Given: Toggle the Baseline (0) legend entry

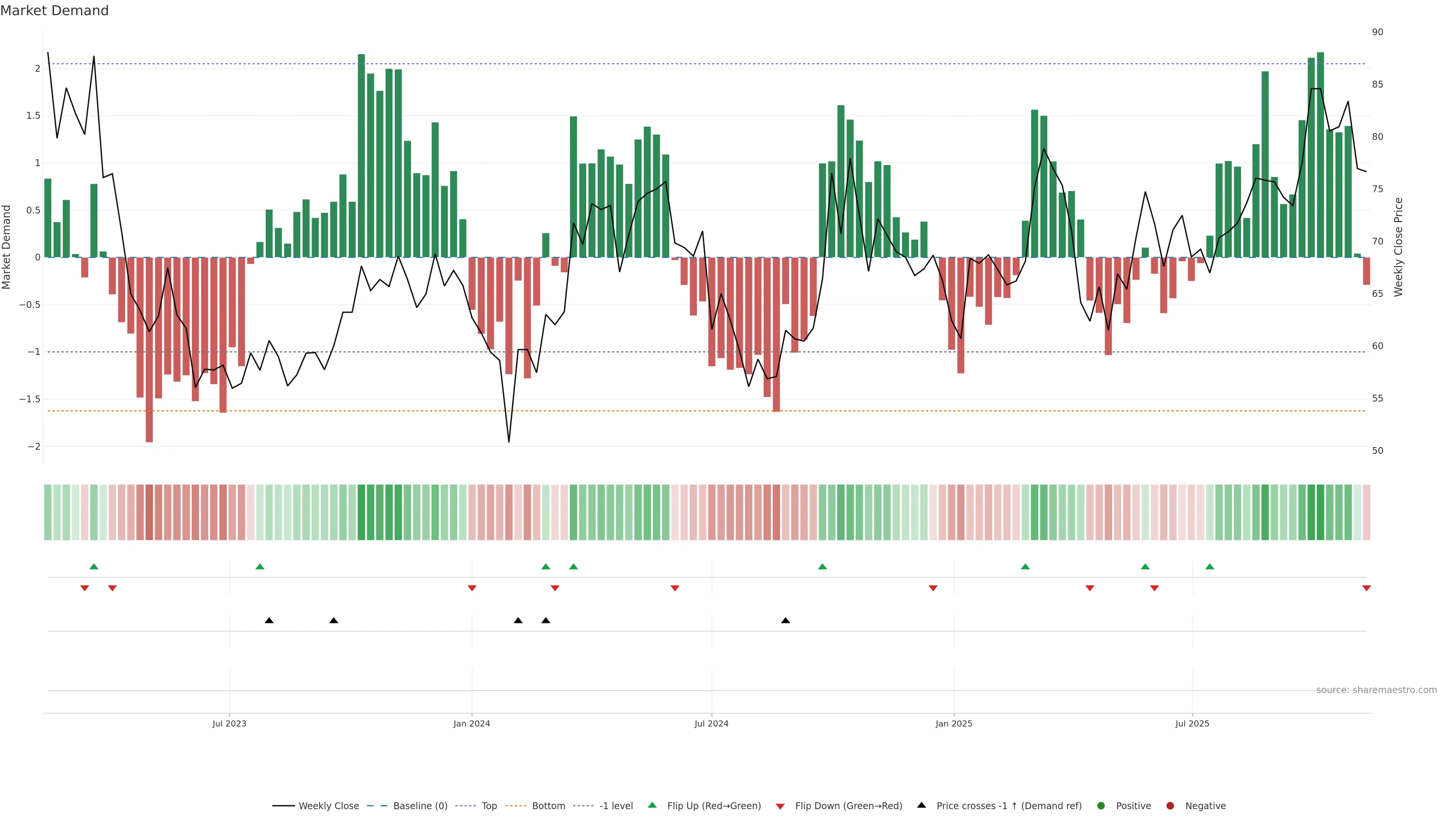Looking at the screenshot, I should coord(420,806).
